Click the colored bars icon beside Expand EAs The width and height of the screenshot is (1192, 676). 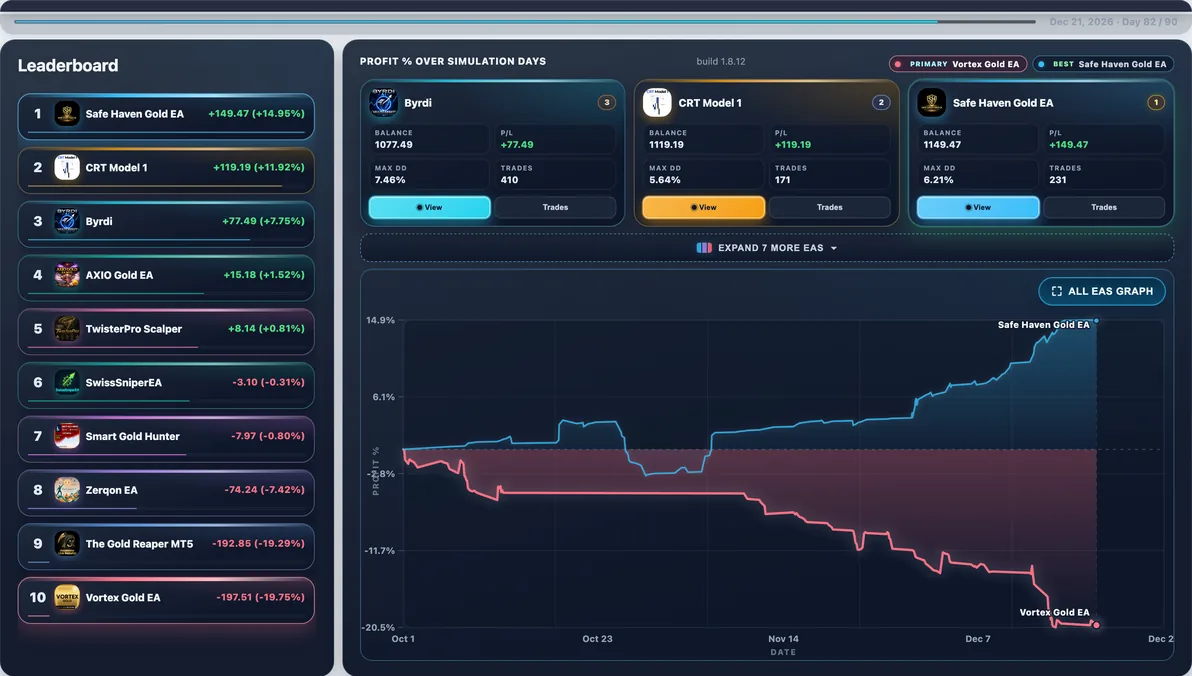click(x=704, y=248)
